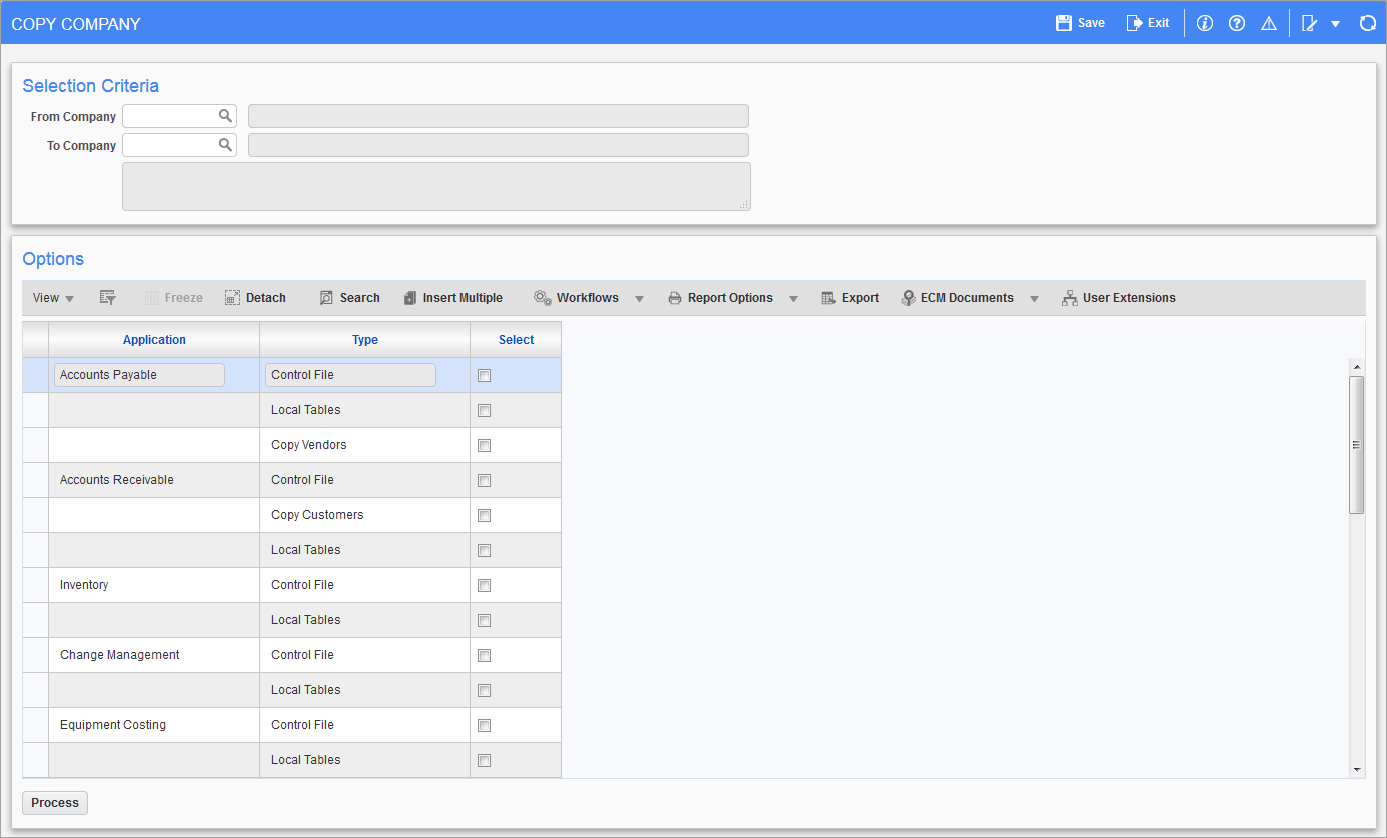Save the Copy Company form

tap(1080, 23)
